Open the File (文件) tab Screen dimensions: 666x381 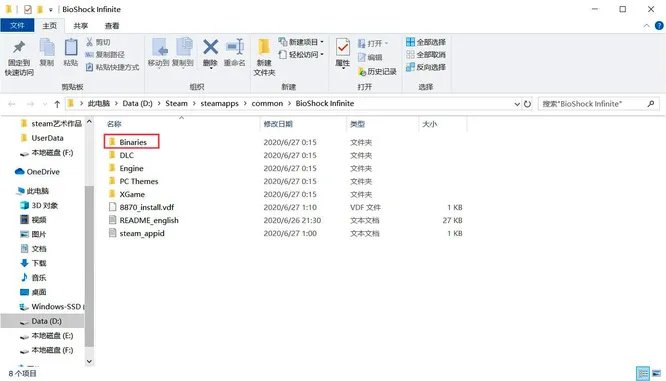tap(17, 25)
